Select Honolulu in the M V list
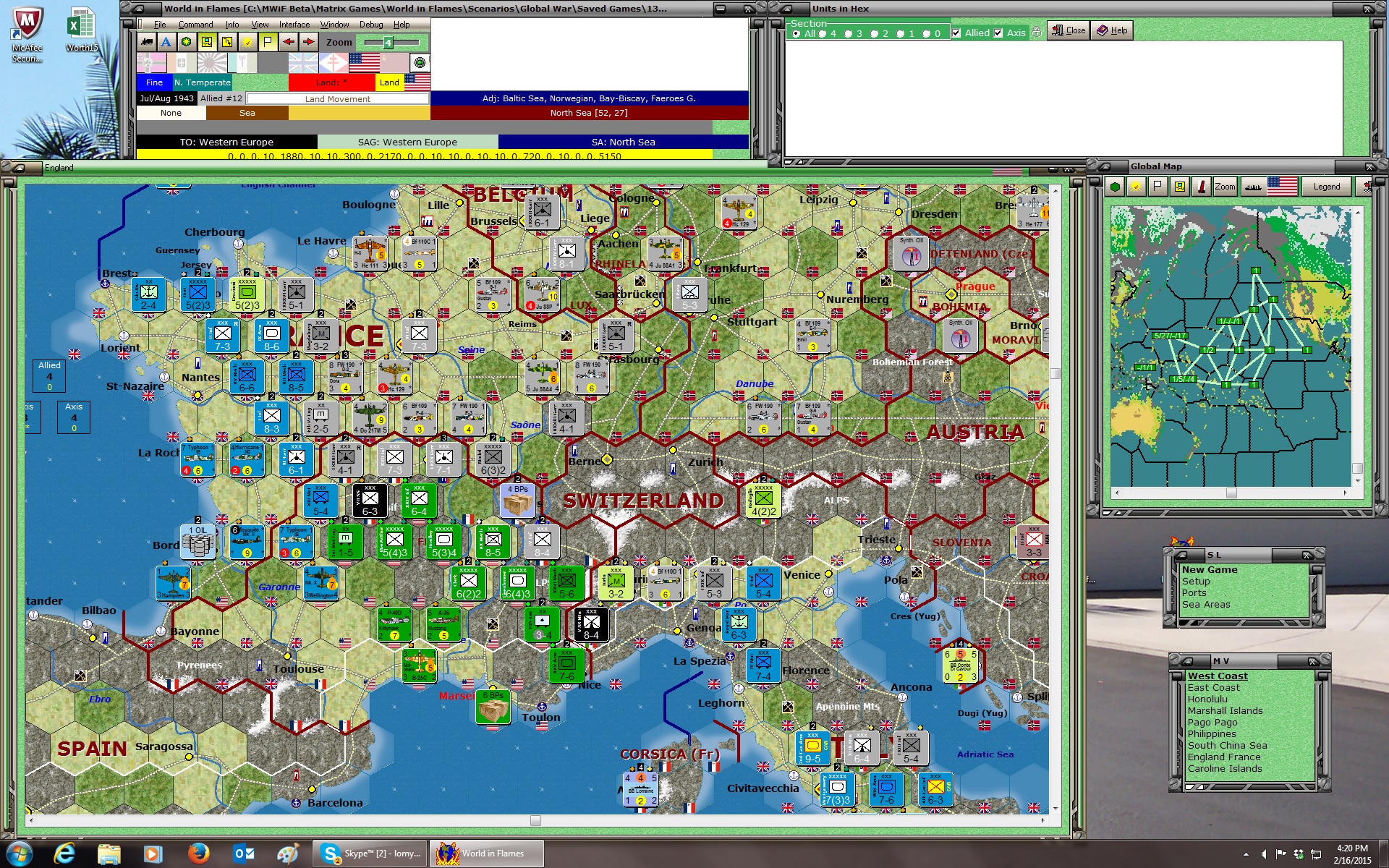 (x=1207, y=699)
